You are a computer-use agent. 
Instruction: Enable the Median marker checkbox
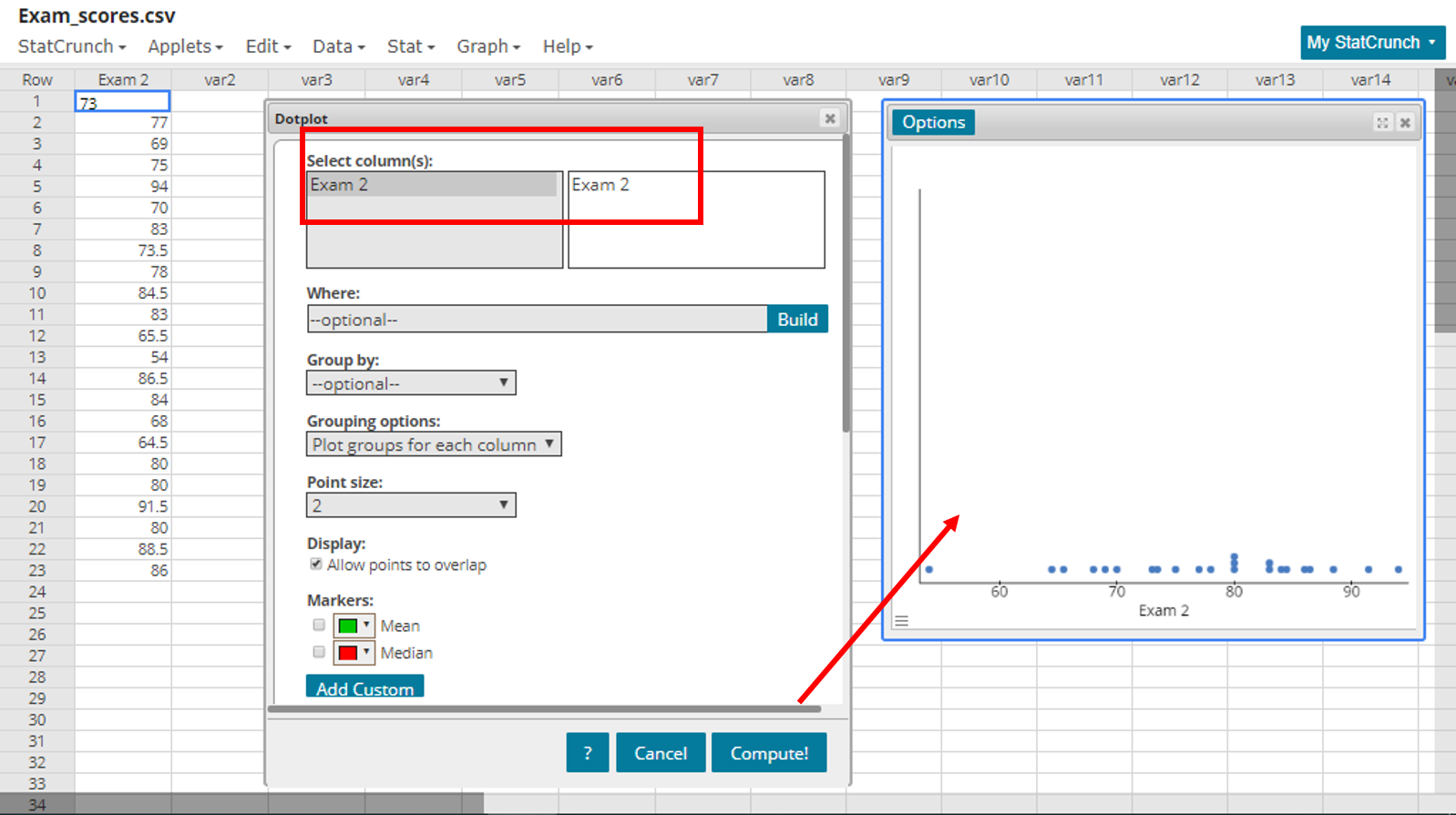tap(319, 652)
